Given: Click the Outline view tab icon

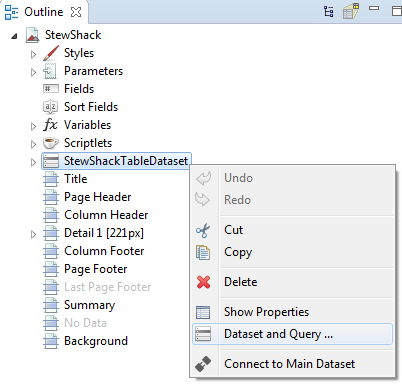Looking at the screenshot, I should [x=11, y=12].
